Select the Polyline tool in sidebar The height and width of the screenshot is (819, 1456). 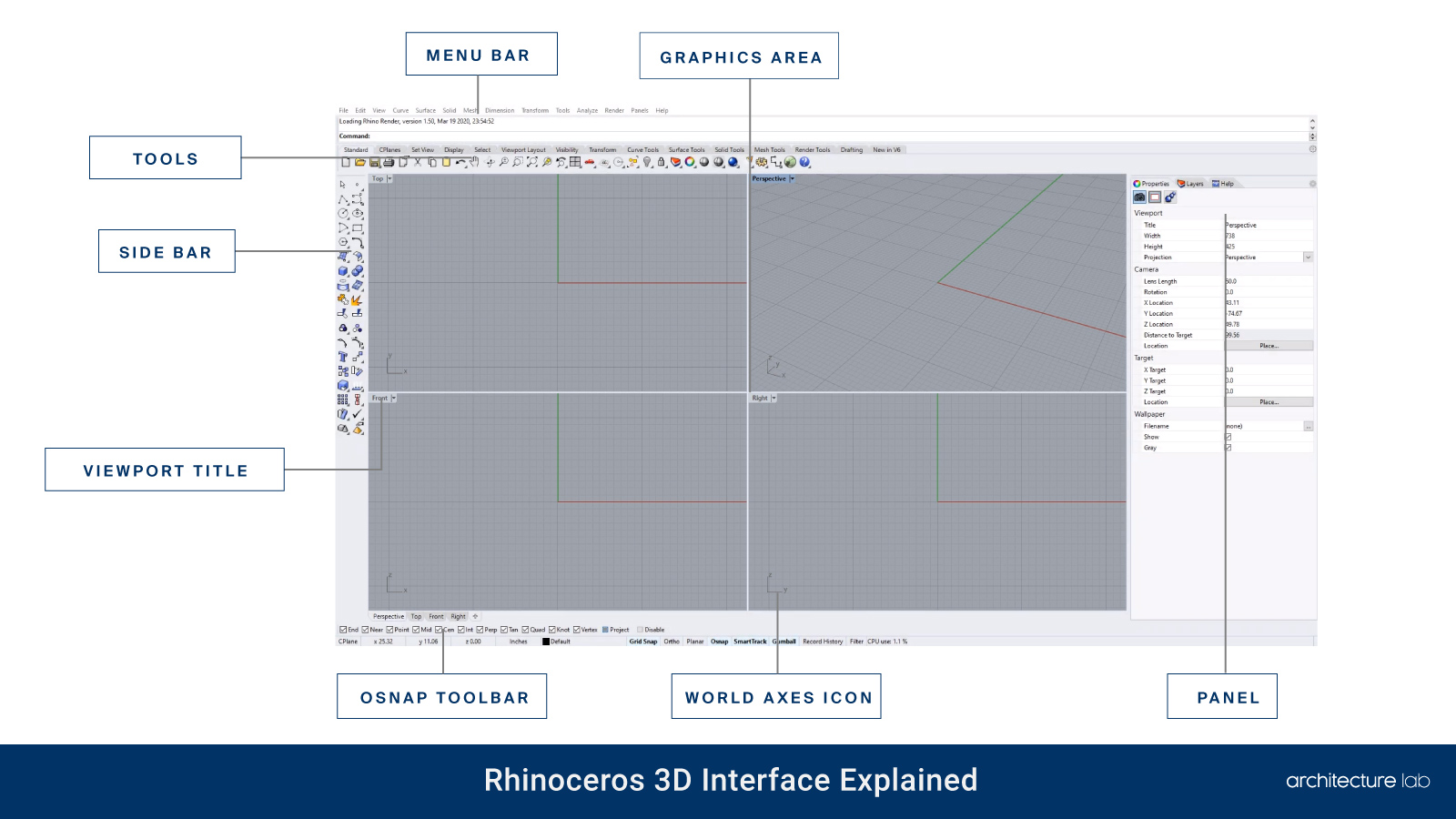pyautogui.click(x=343, y=199)
